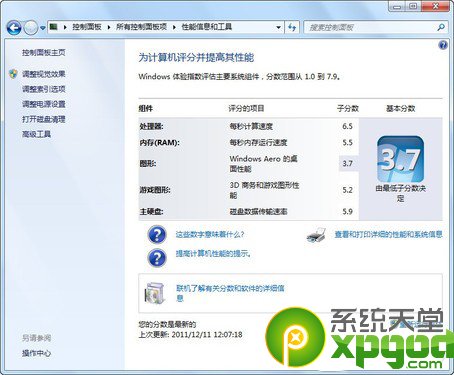
Task: Click the 5.5 memory subscore
Action: pos(347,143)
